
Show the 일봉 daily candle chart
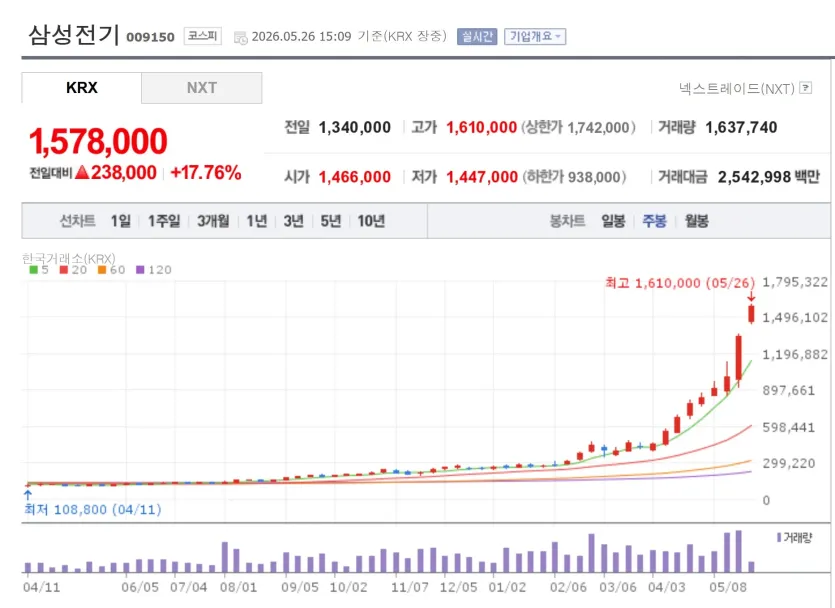tap(613, 220)
